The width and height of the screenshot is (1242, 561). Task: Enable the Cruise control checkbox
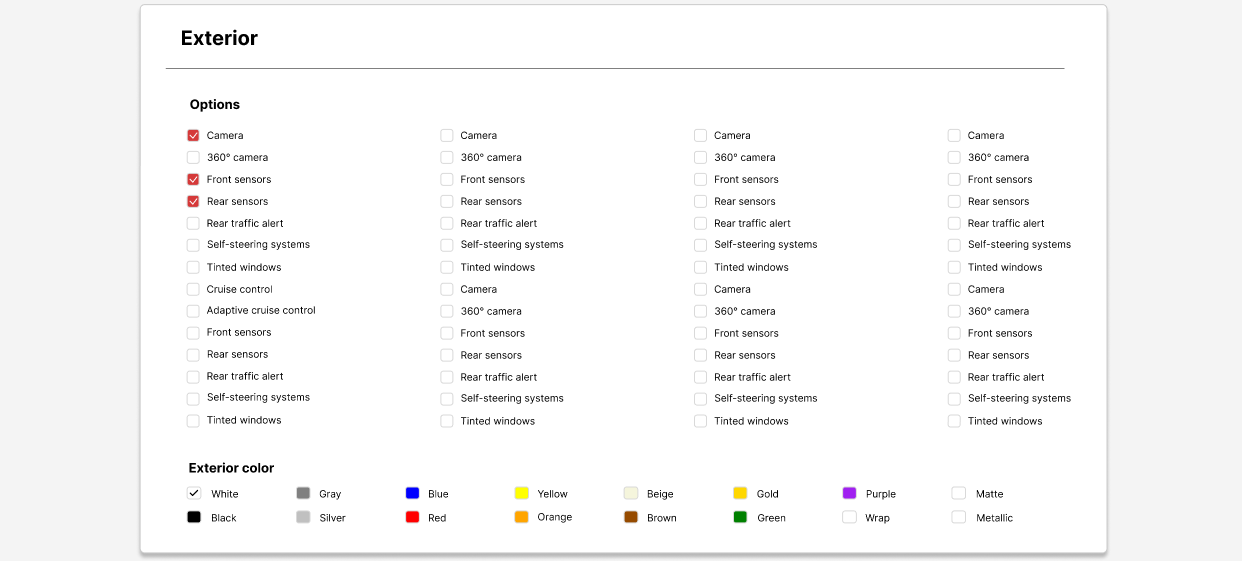point(193,289)
